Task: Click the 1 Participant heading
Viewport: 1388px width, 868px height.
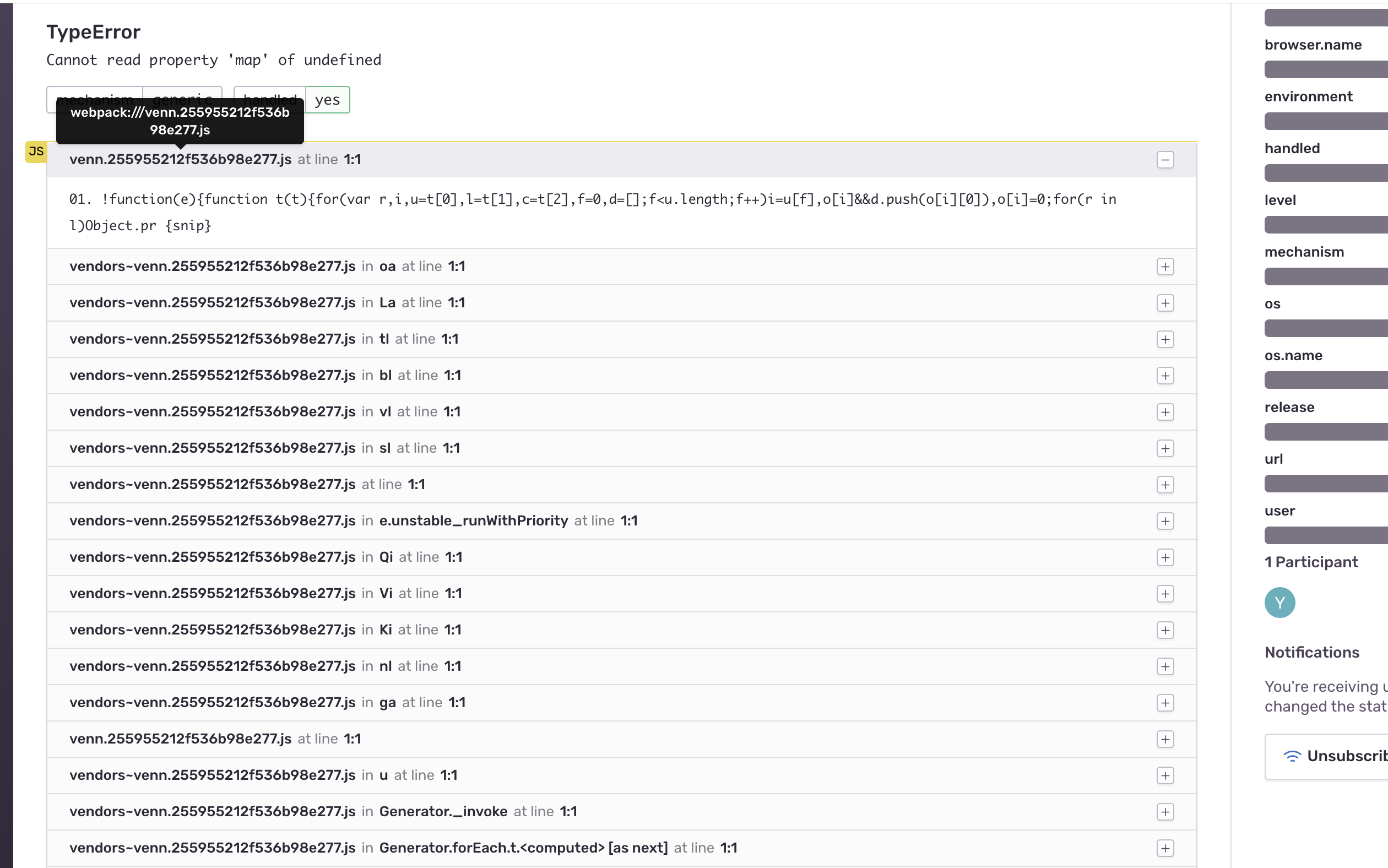Action: tap(1311, 561)
